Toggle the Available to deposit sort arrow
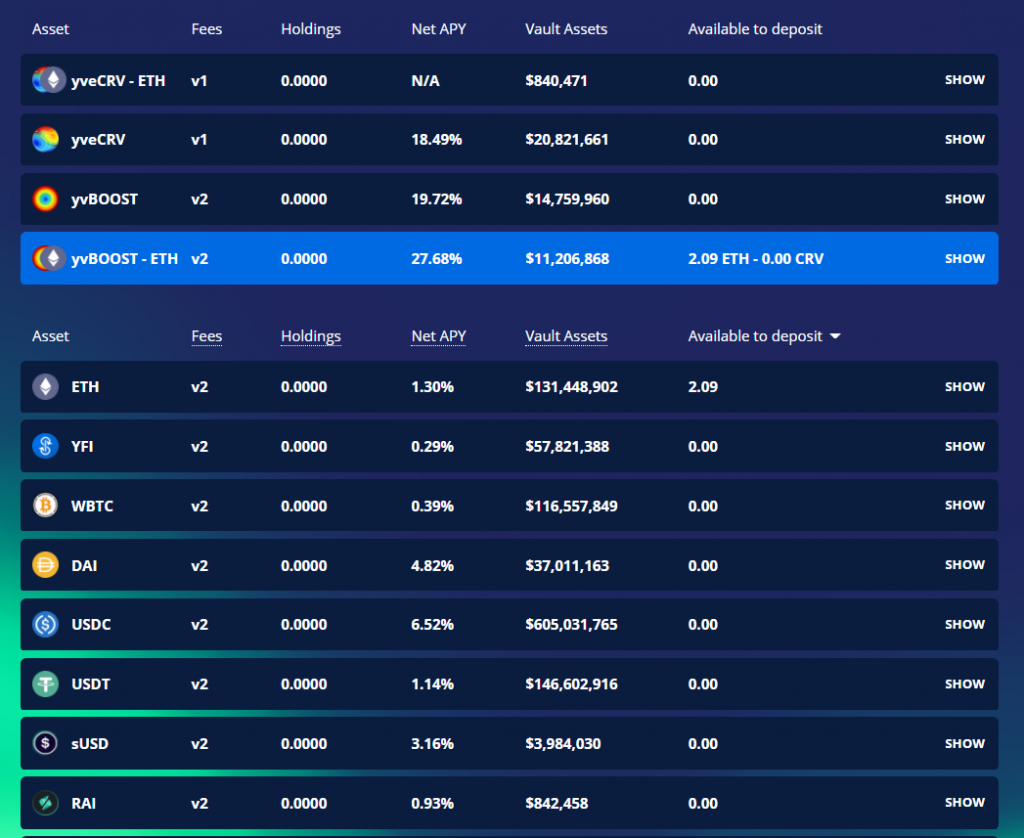This screenshot has height=838, width=1024. pyautogui.click(x=835, y=336)
